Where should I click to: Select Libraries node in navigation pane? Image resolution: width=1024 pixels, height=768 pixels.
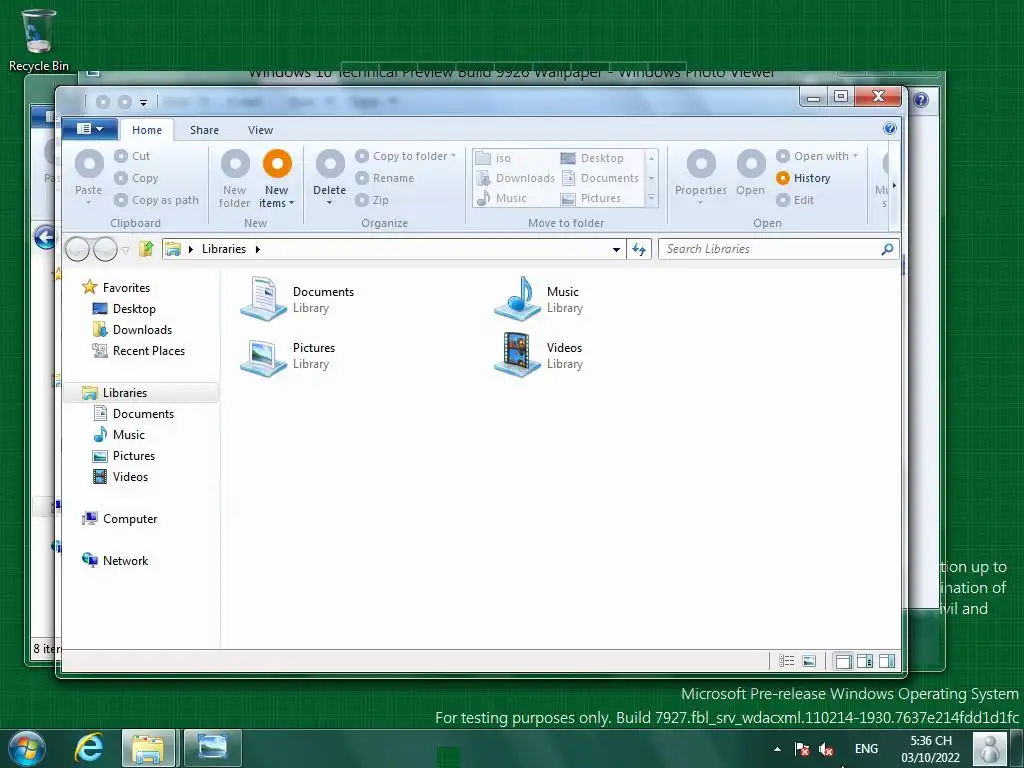pos(140,392)
